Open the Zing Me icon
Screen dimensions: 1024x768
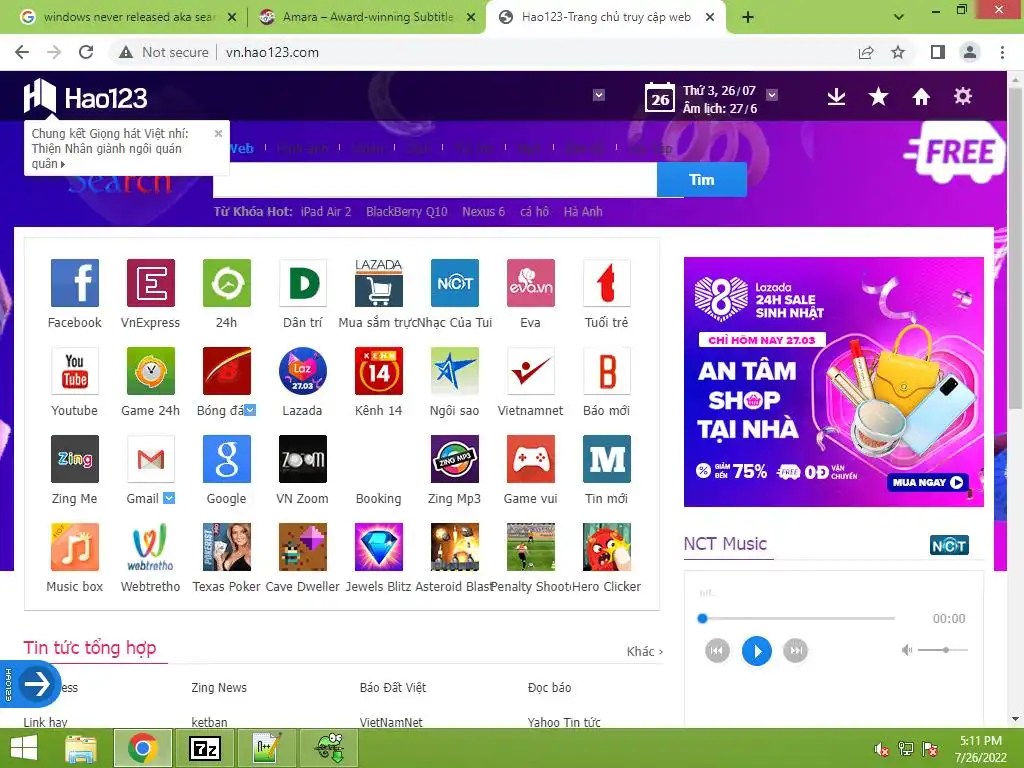74,459
